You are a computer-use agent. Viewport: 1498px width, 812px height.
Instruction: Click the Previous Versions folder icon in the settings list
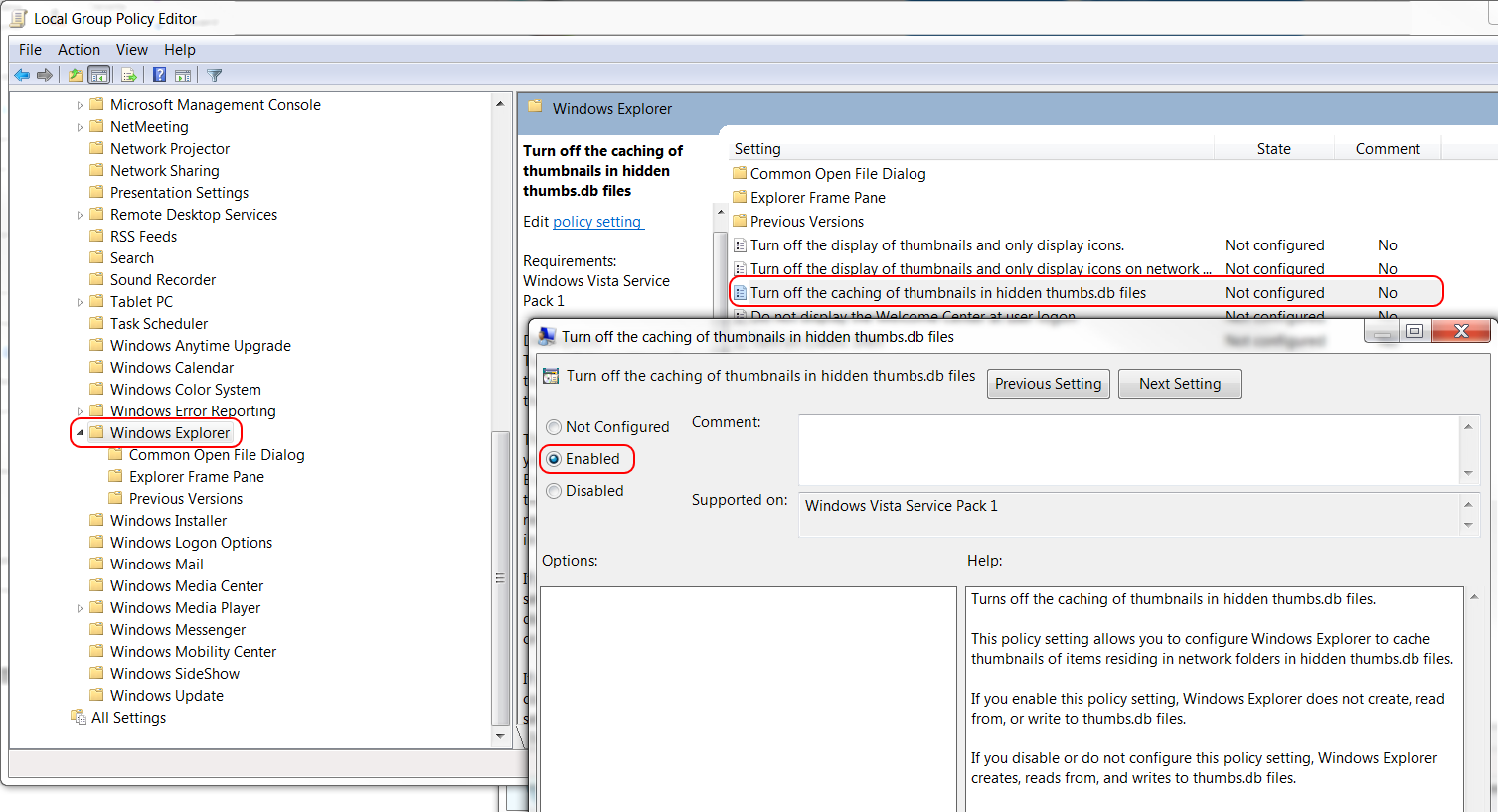(x=740, y=221)
